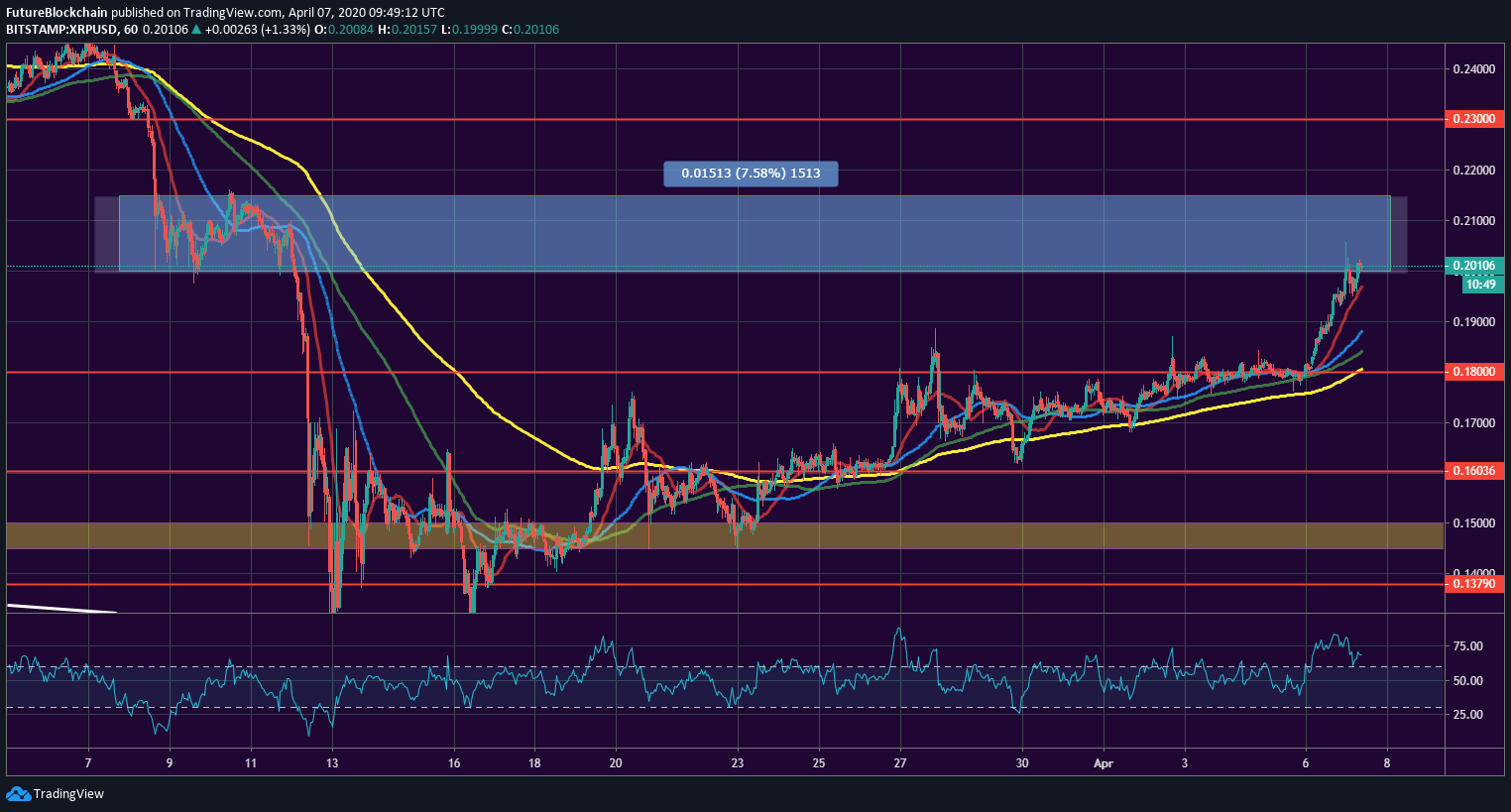Click the 20 date label on time axis

pyautogui.click(x=616, y=763)
